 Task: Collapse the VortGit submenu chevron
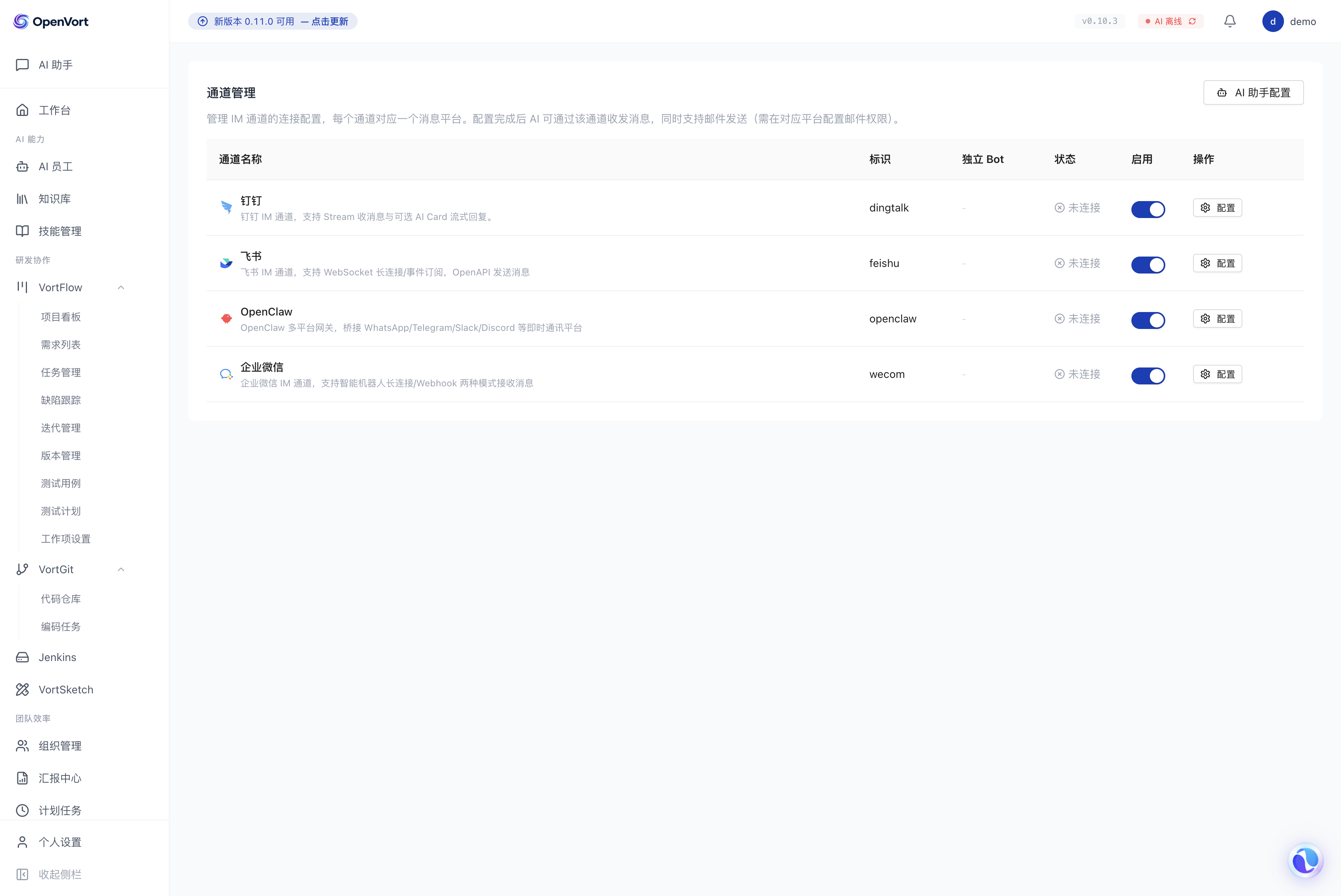coord(121,569)
